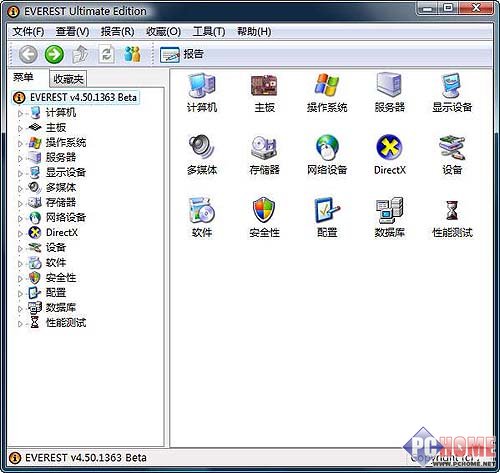
Task: Expand the 显示设备 tree node
Action: pos(20,174)
